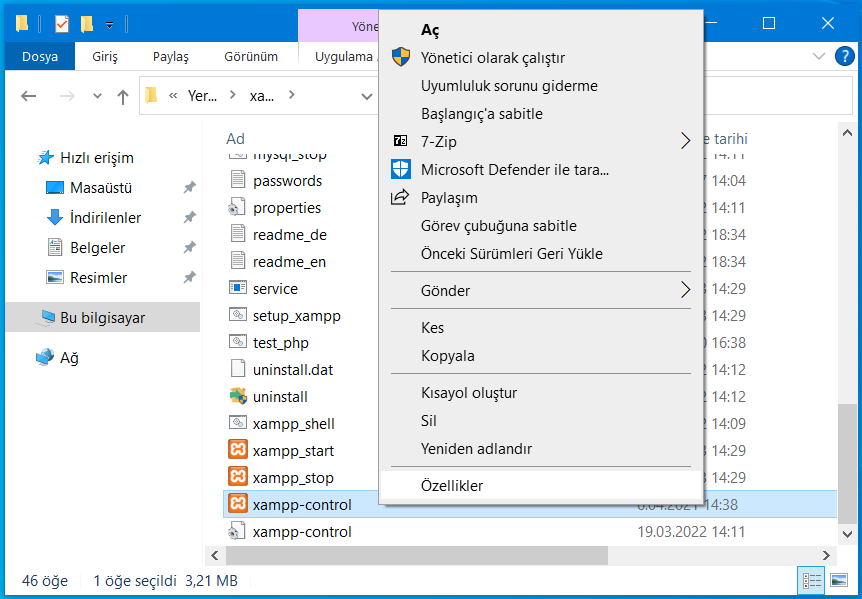Viewport: 862px width, 599px height.
Task: Click the orange xampp_stop icon
Action: [x=237, y=476]
